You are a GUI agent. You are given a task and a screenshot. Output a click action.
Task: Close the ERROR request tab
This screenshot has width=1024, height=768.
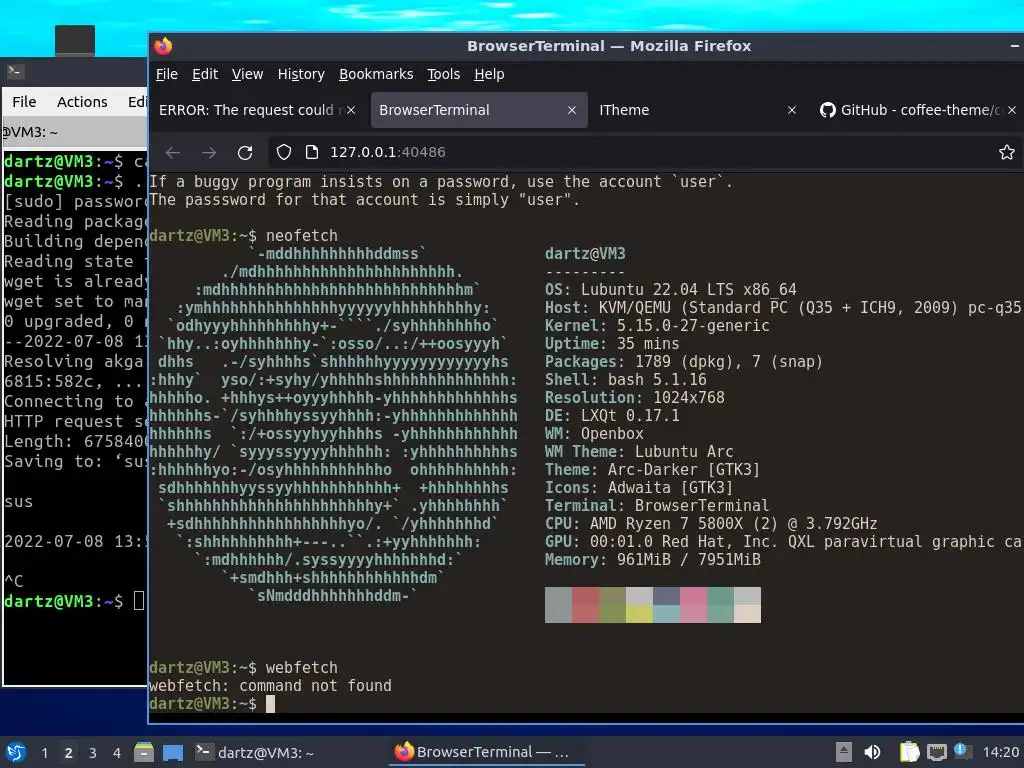click(351, 110)
